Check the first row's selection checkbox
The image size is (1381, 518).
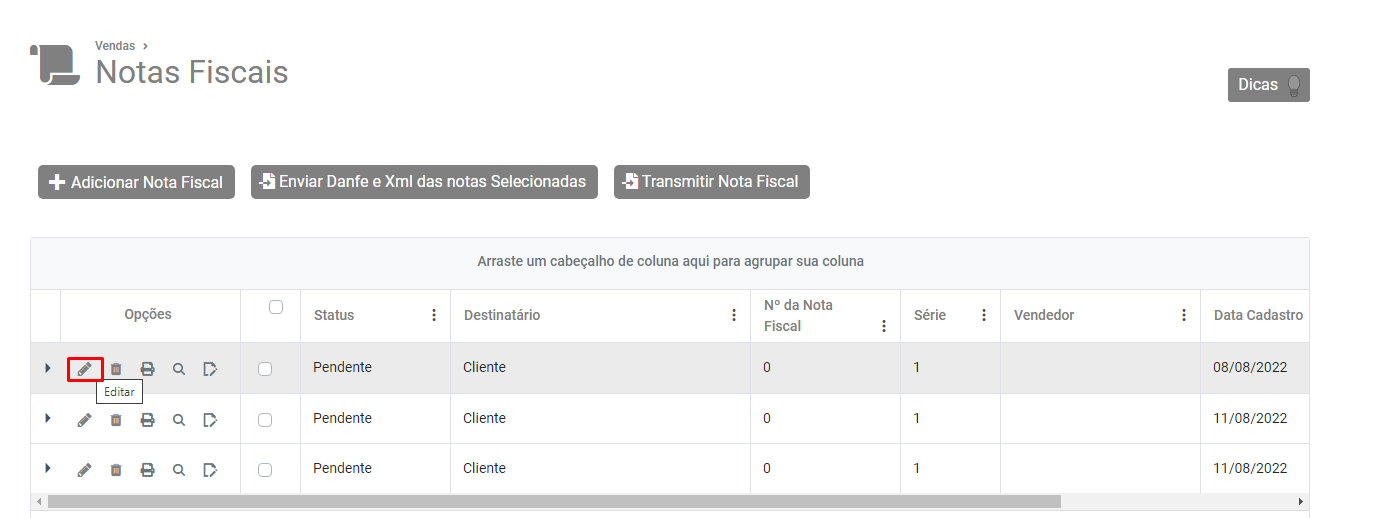click(x=265, y=369)
